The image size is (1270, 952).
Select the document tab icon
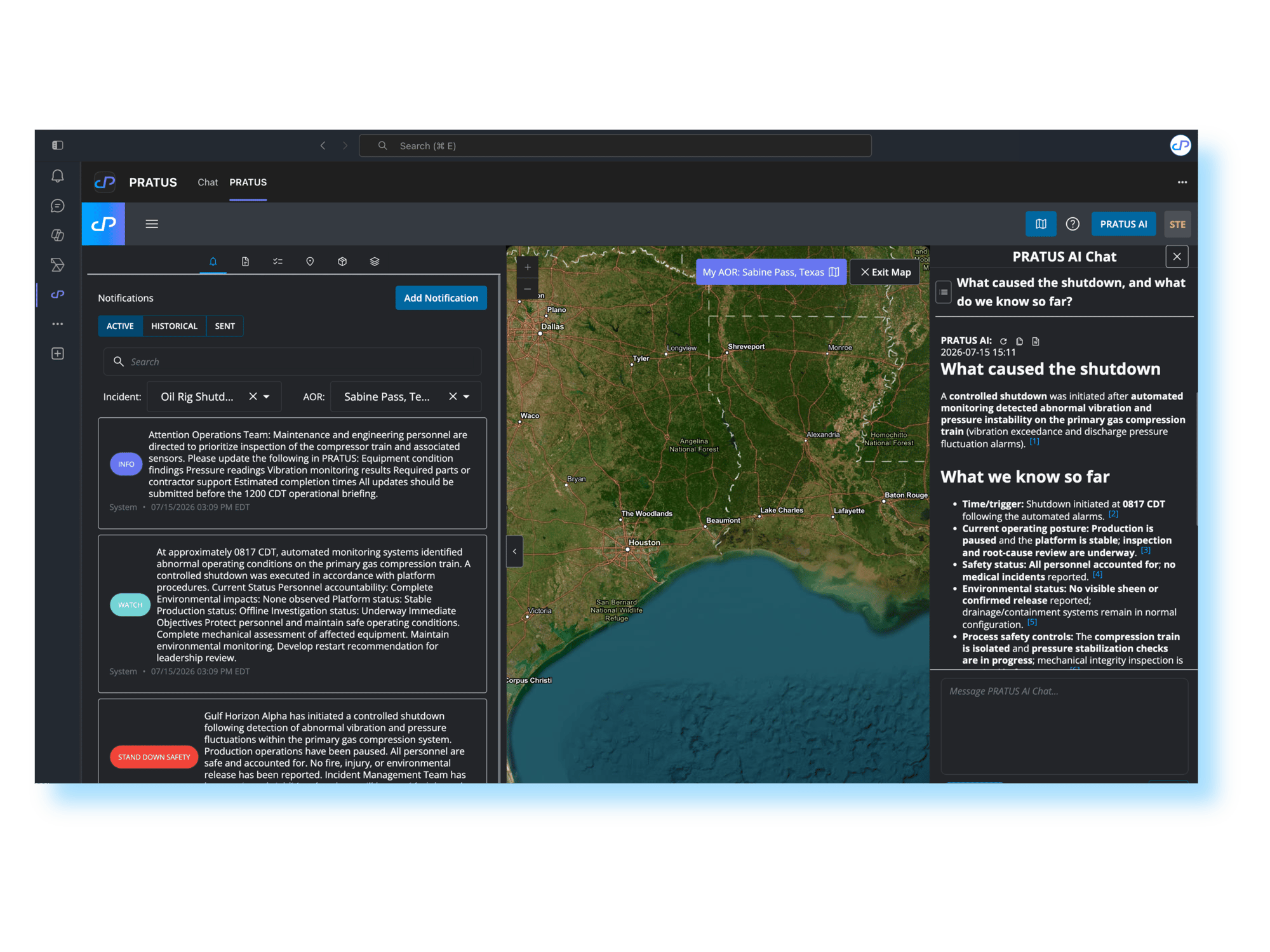click(x=246, y=262)
